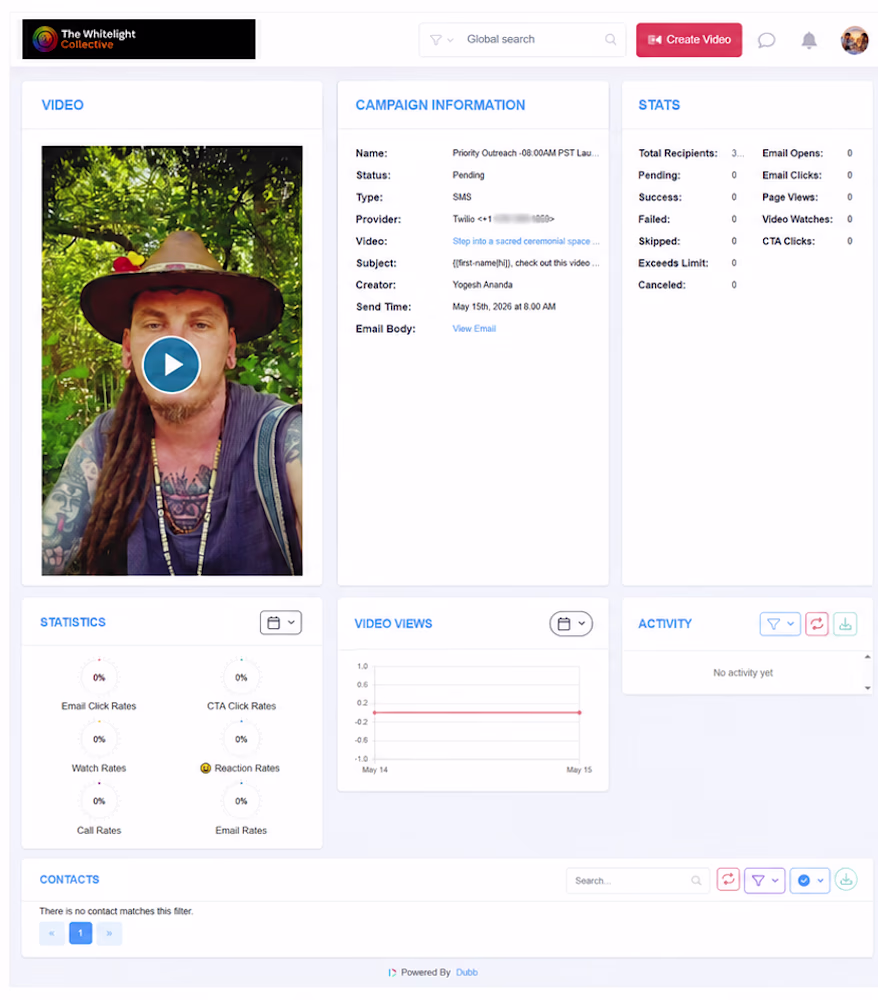Download the Contacts list

pos(845,880)
